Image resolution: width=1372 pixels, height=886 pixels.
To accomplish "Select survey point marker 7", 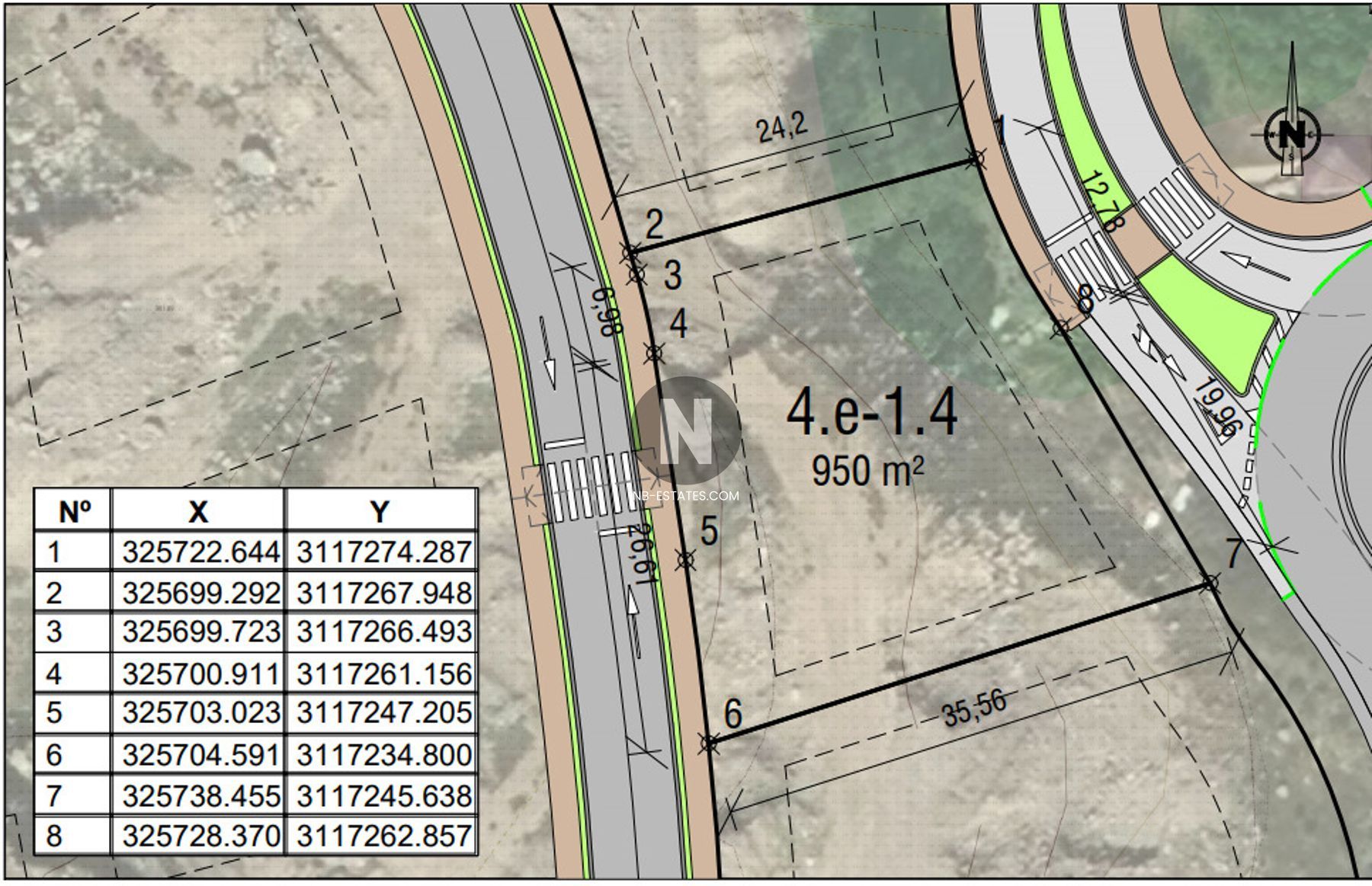I will [x=1210, y=584].
